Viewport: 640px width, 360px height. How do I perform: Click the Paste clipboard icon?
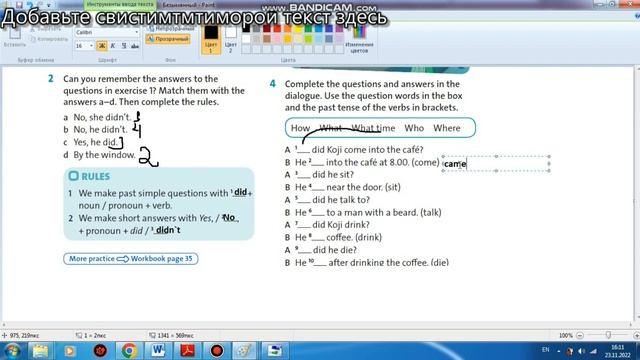tap(16, 33)
